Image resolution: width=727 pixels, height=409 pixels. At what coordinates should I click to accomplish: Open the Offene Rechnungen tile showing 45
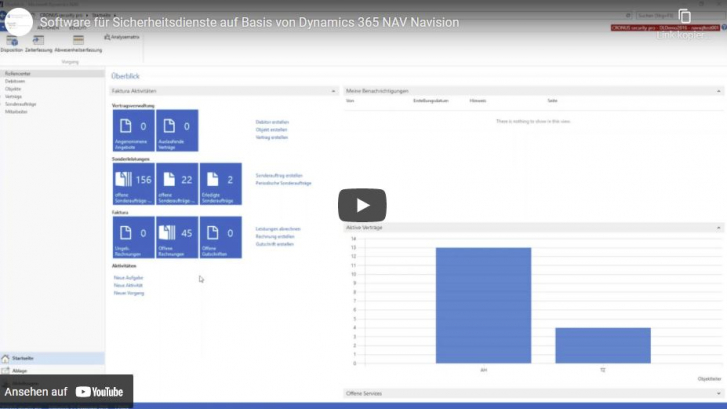[x=177, y=237]
